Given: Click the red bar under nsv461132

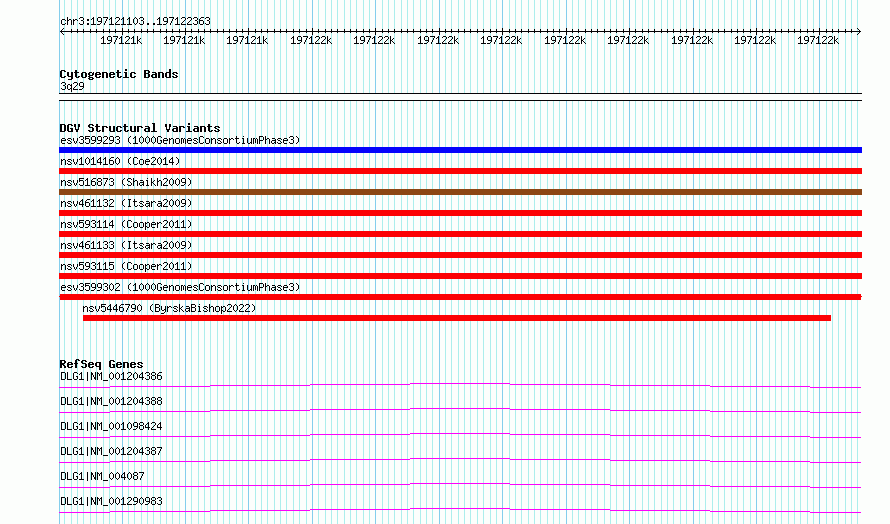Looking at the screenshot, I should click(x=460, y=213).
